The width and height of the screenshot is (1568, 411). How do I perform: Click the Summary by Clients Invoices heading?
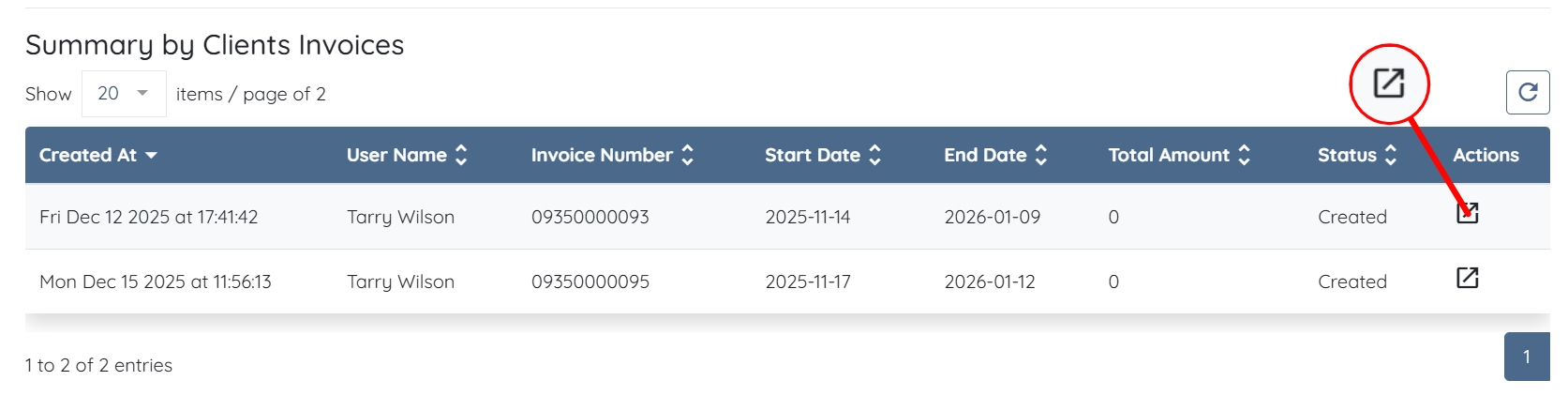(x=215, y=45)
